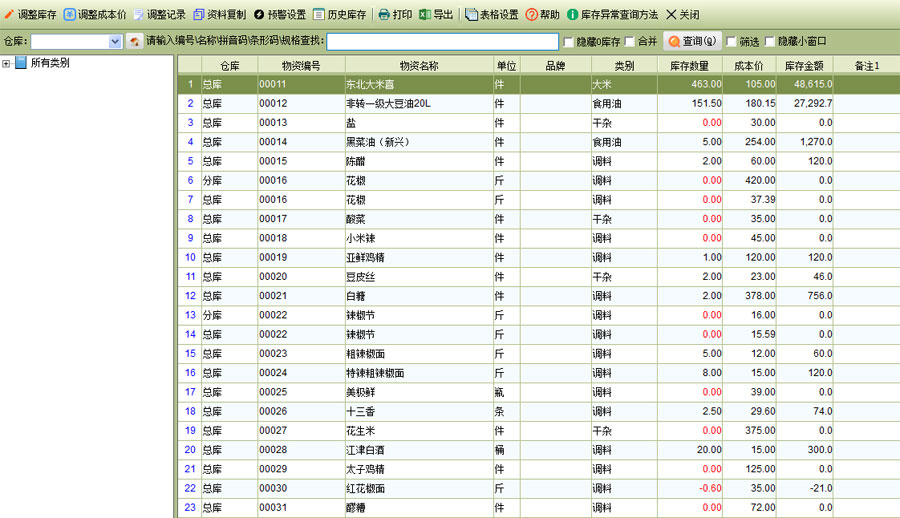Check the 隐藏小窗口 checkbox
900x518 pixels.
click(770, 42)
